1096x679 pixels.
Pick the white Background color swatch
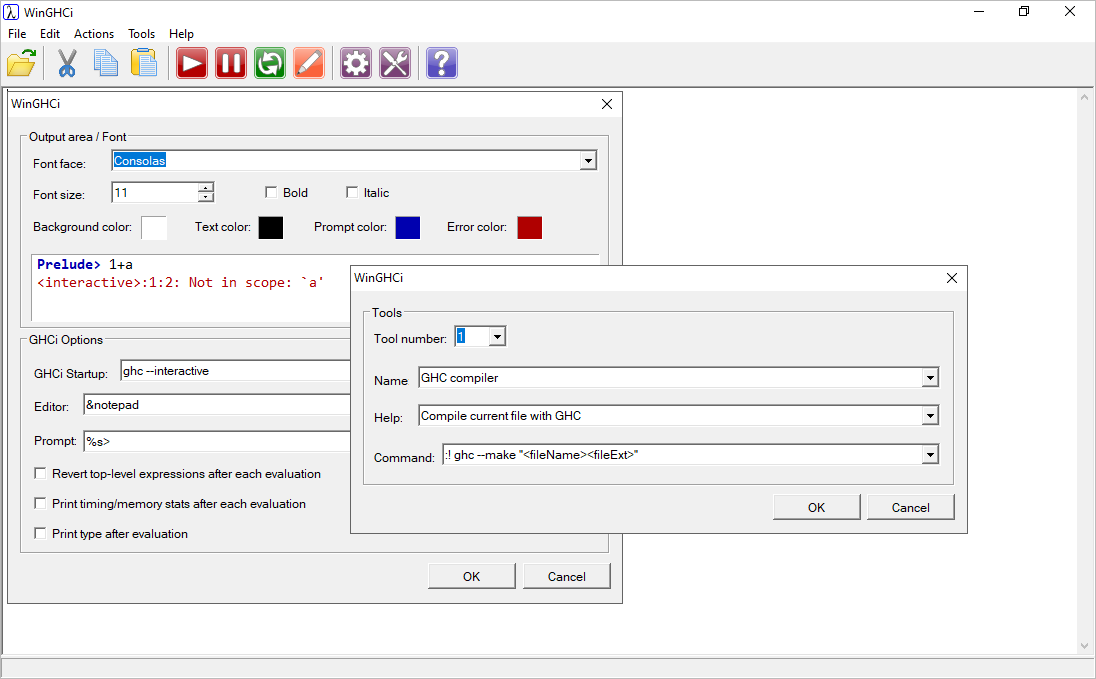154,227
